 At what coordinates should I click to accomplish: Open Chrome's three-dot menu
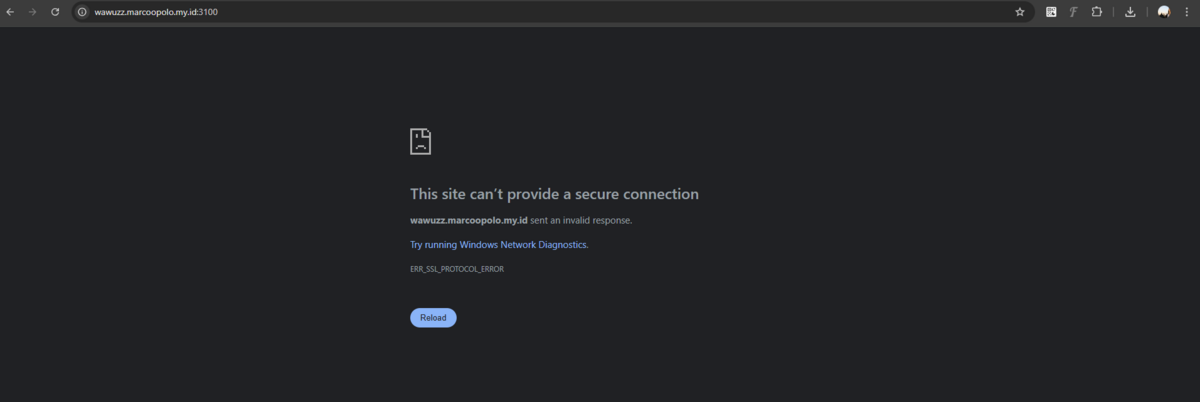(x=1187, y=12)
